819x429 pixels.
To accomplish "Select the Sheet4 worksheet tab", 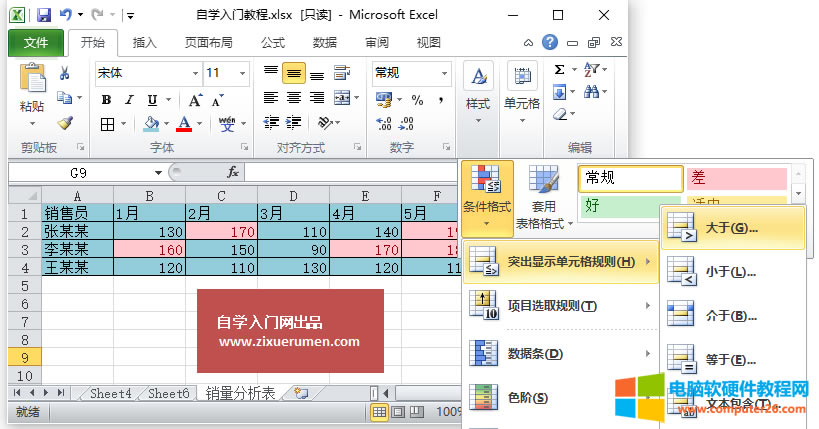I will 110,394.
